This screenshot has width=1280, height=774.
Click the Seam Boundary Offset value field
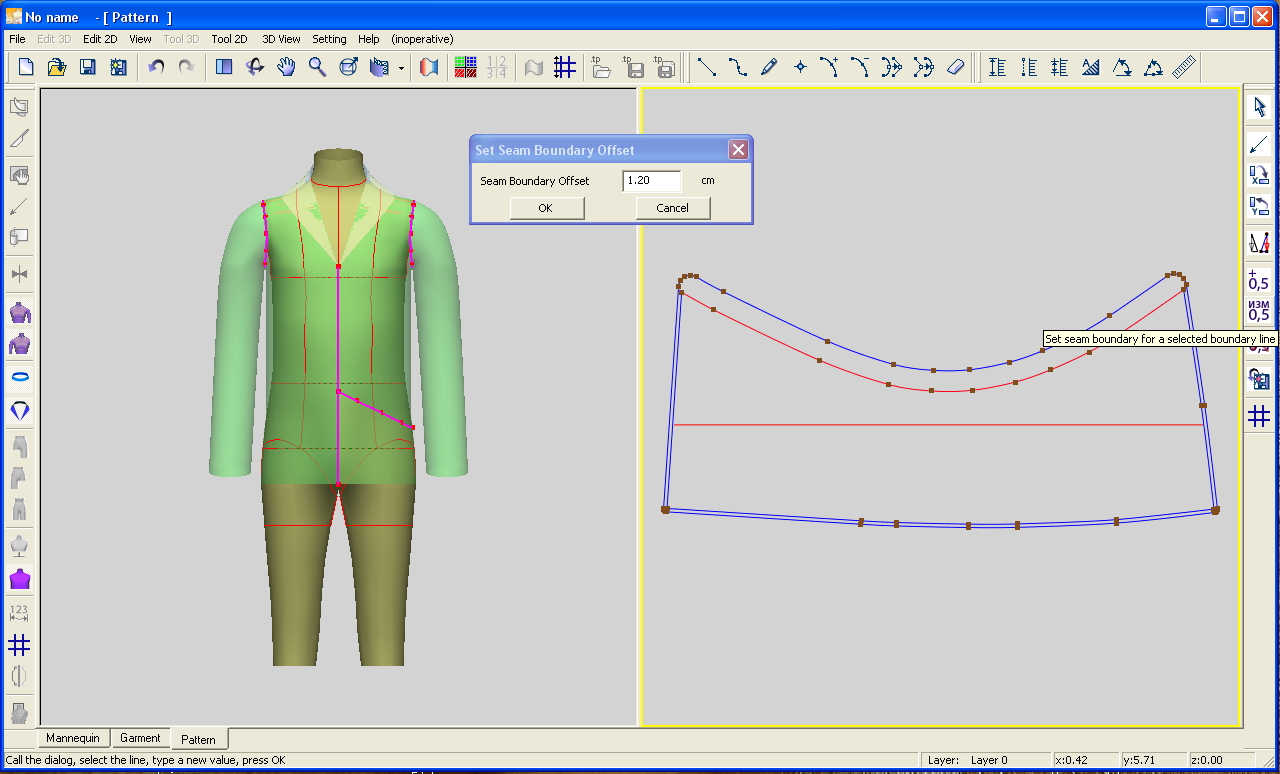(651, 181)
